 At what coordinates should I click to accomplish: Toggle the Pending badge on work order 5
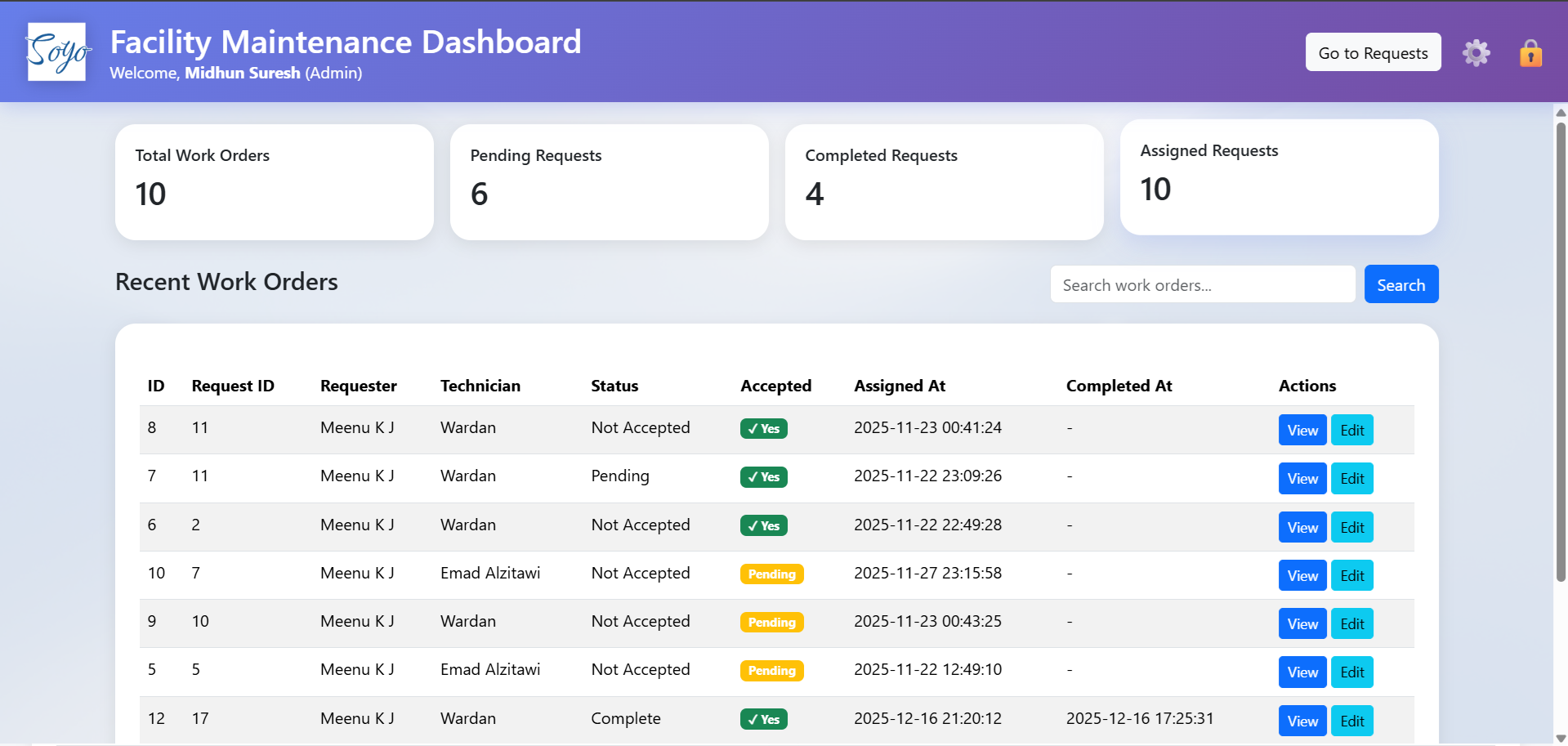click(771, 670)
